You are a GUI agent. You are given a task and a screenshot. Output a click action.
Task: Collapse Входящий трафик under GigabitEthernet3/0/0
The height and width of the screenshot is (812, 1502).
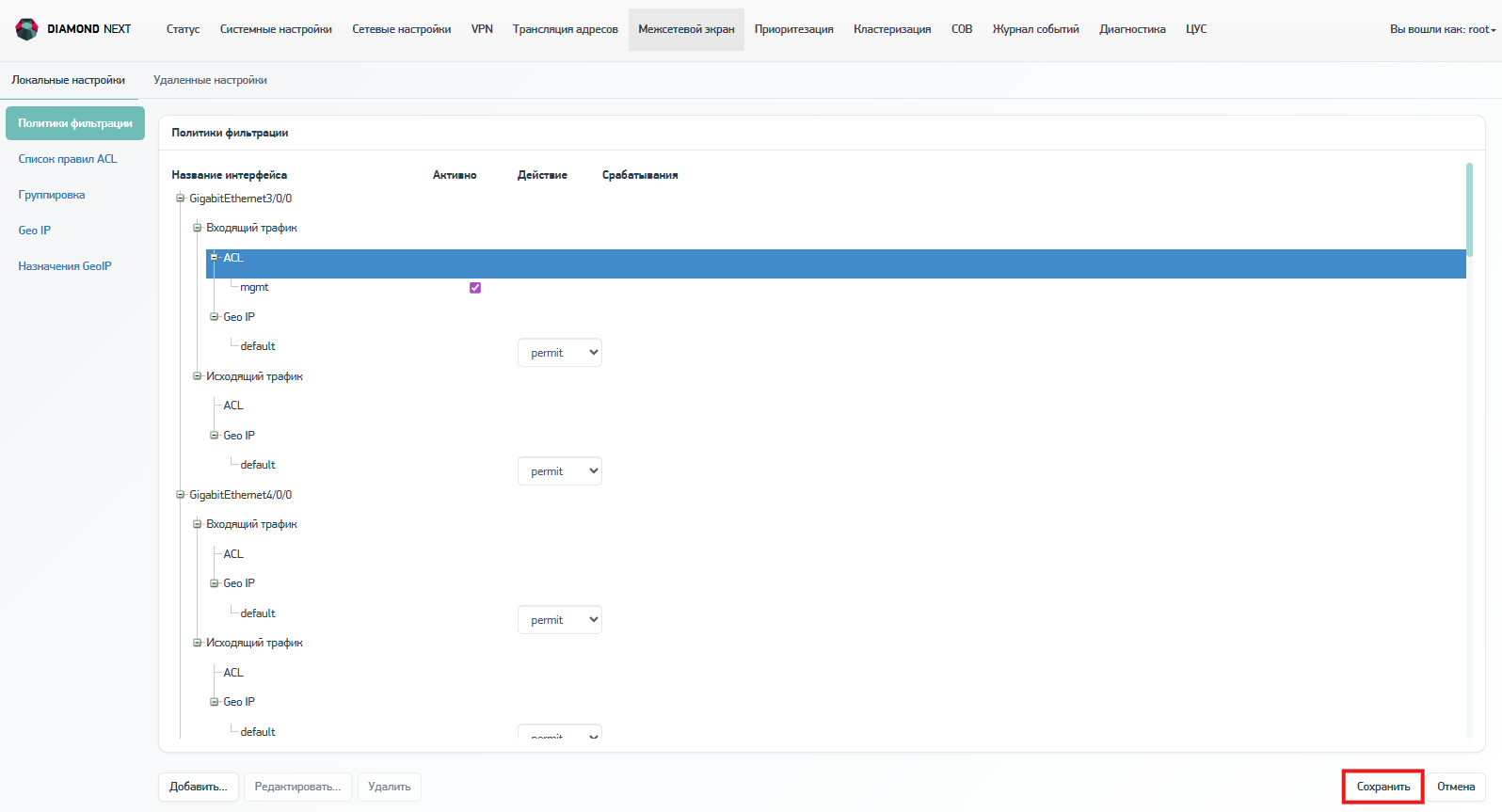click(x=198, y=228)
